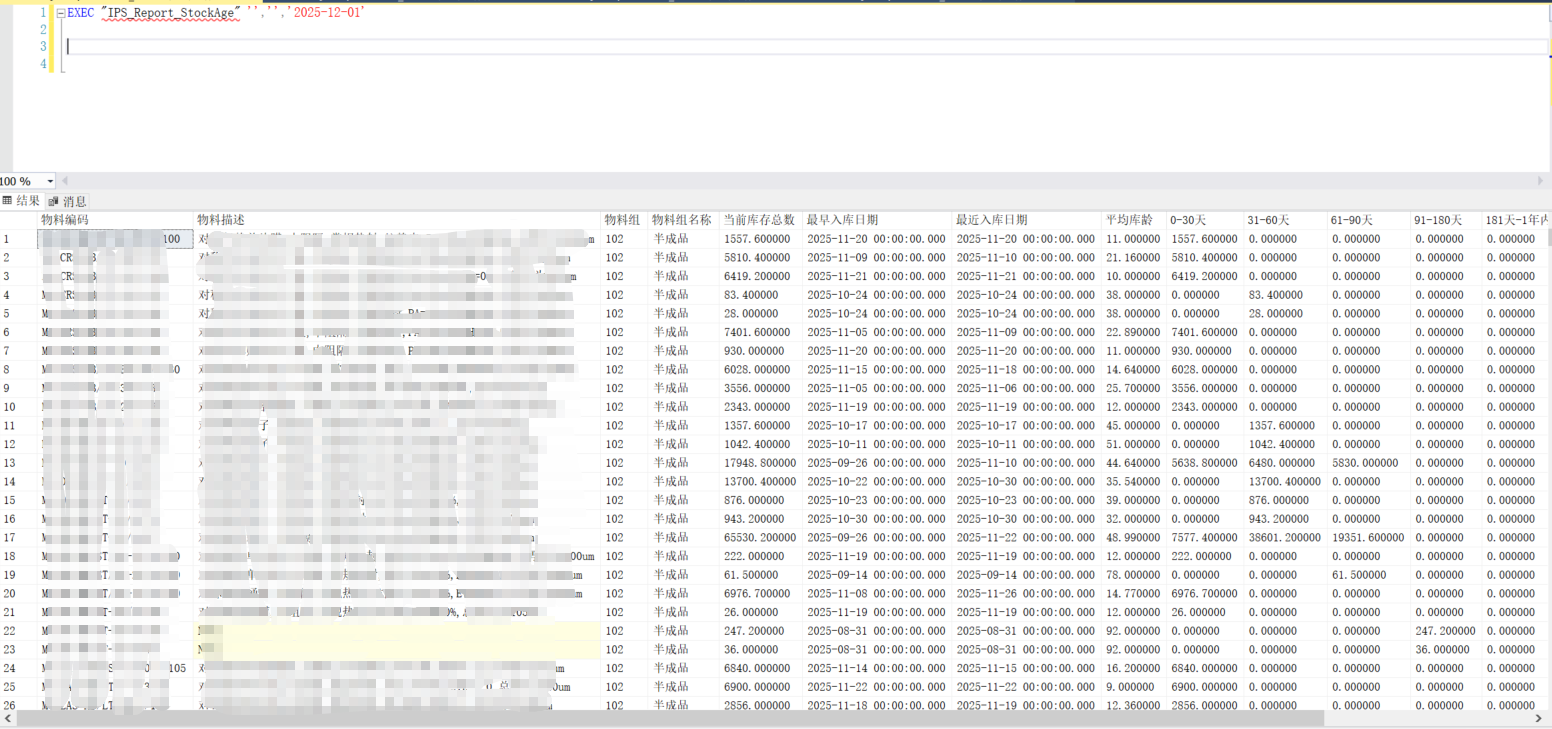Switch to the 消息 messages tab
This screenshot has width=1552, height=729.
click(x=68, y=201)
